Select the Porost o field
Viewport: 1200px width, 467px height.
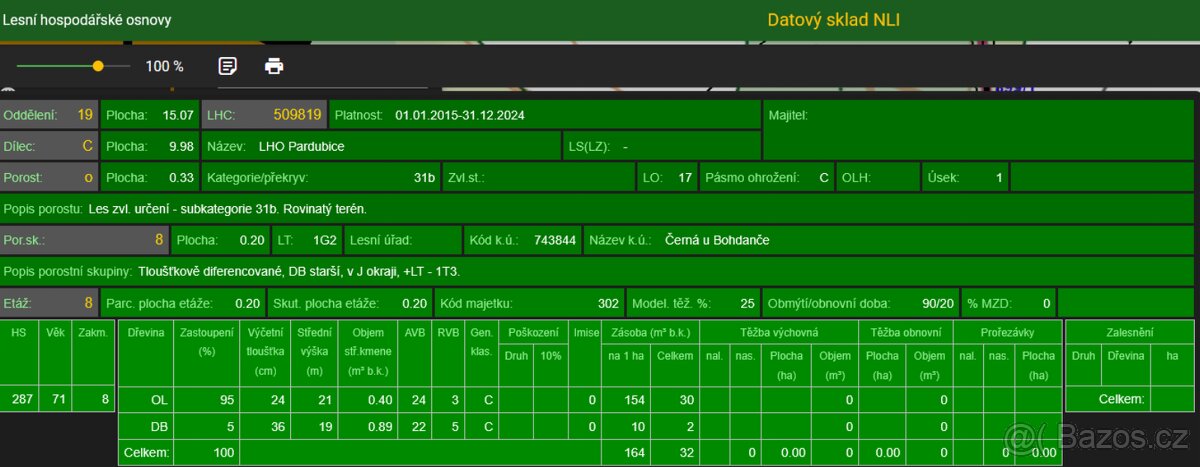pos(49,178)
